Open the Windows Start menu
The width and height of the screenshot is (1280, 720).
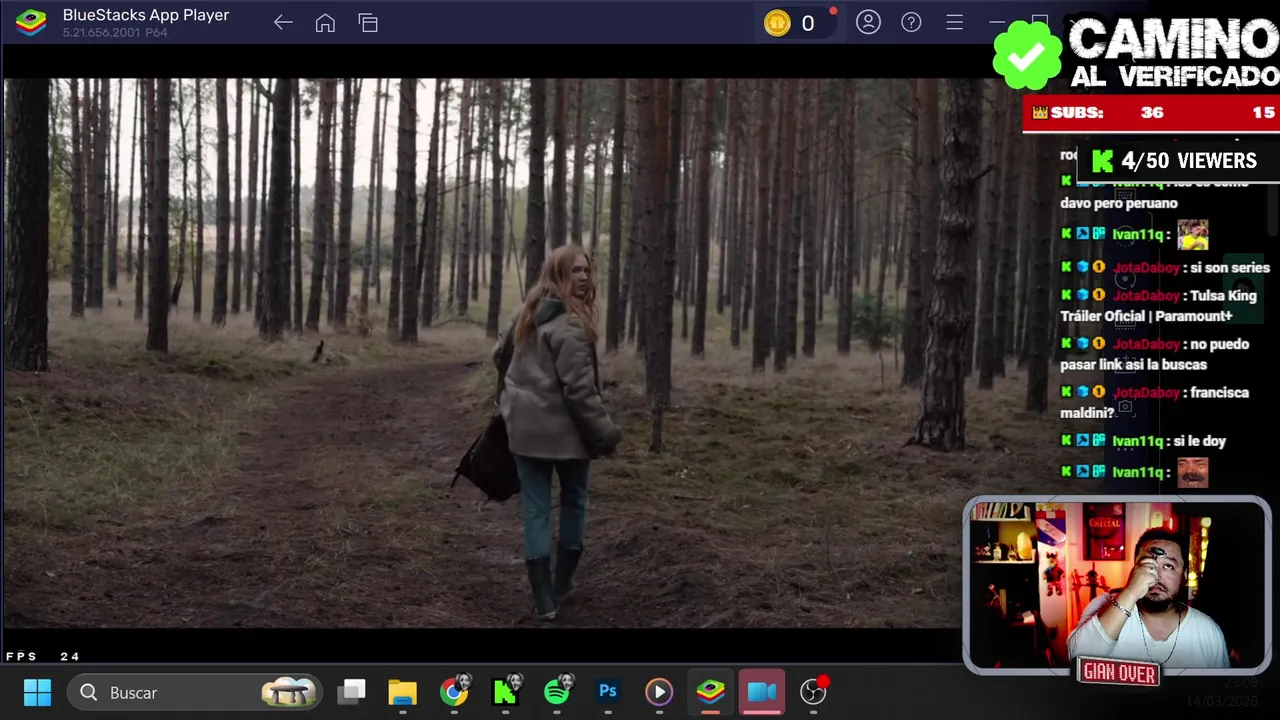tap(37, 692)
